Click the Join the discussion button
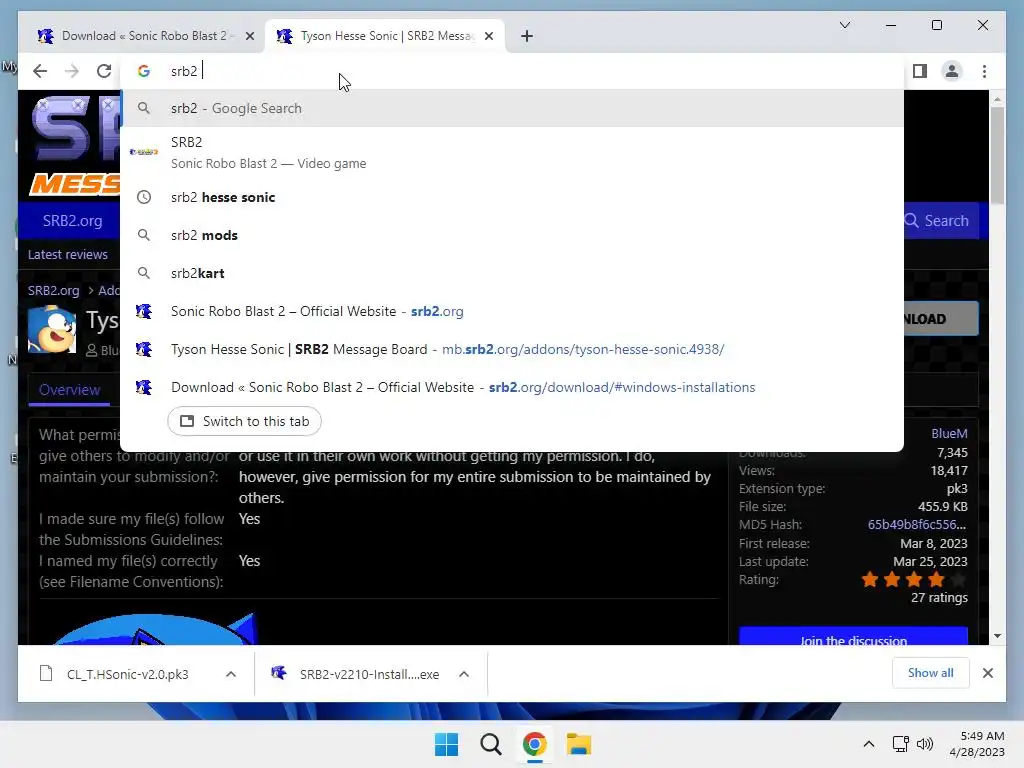The image size is (1024, 768). (853, 636)
